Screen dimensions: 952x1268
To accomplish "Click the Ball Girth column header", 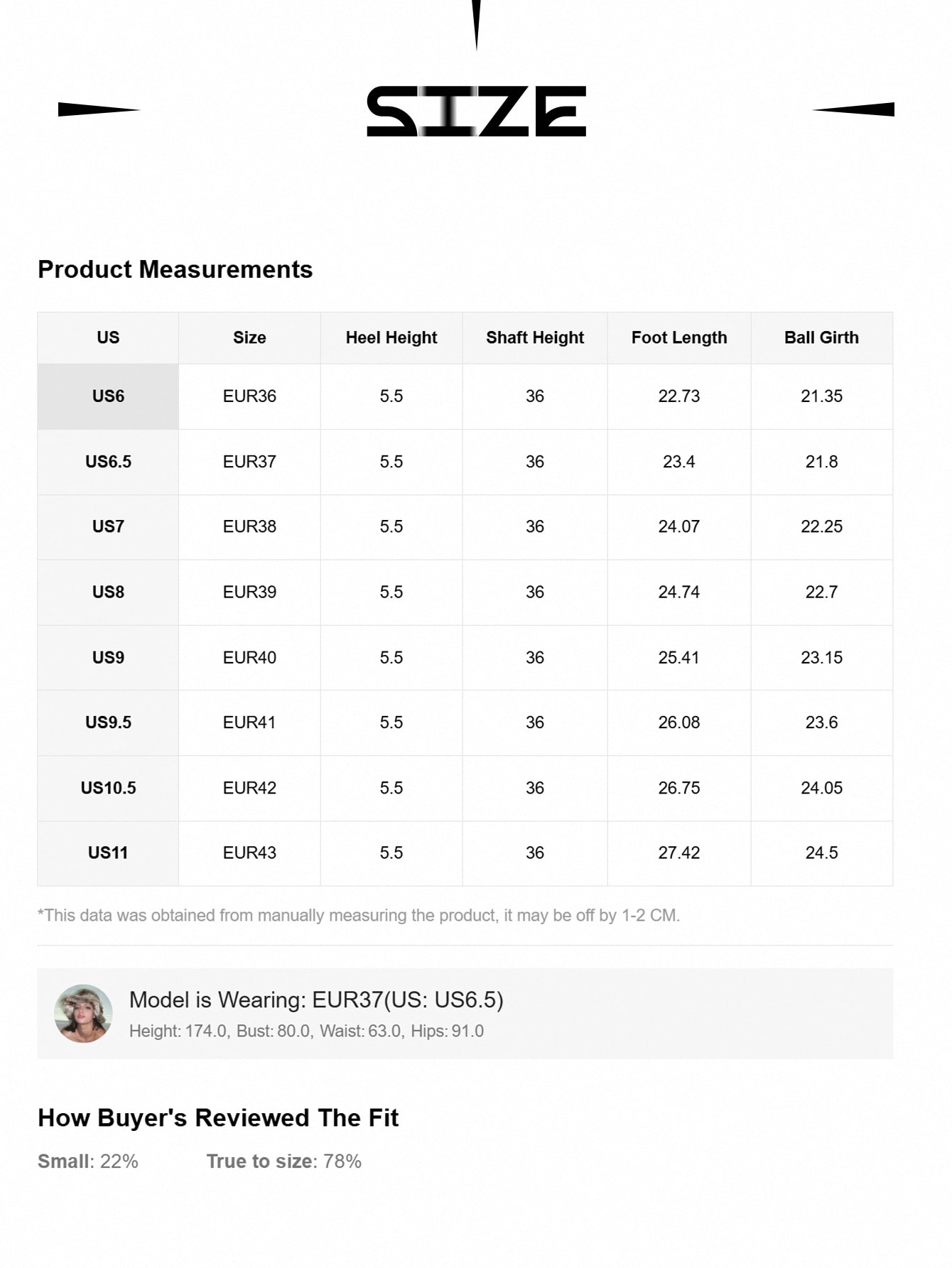I will tap(821, 337).
